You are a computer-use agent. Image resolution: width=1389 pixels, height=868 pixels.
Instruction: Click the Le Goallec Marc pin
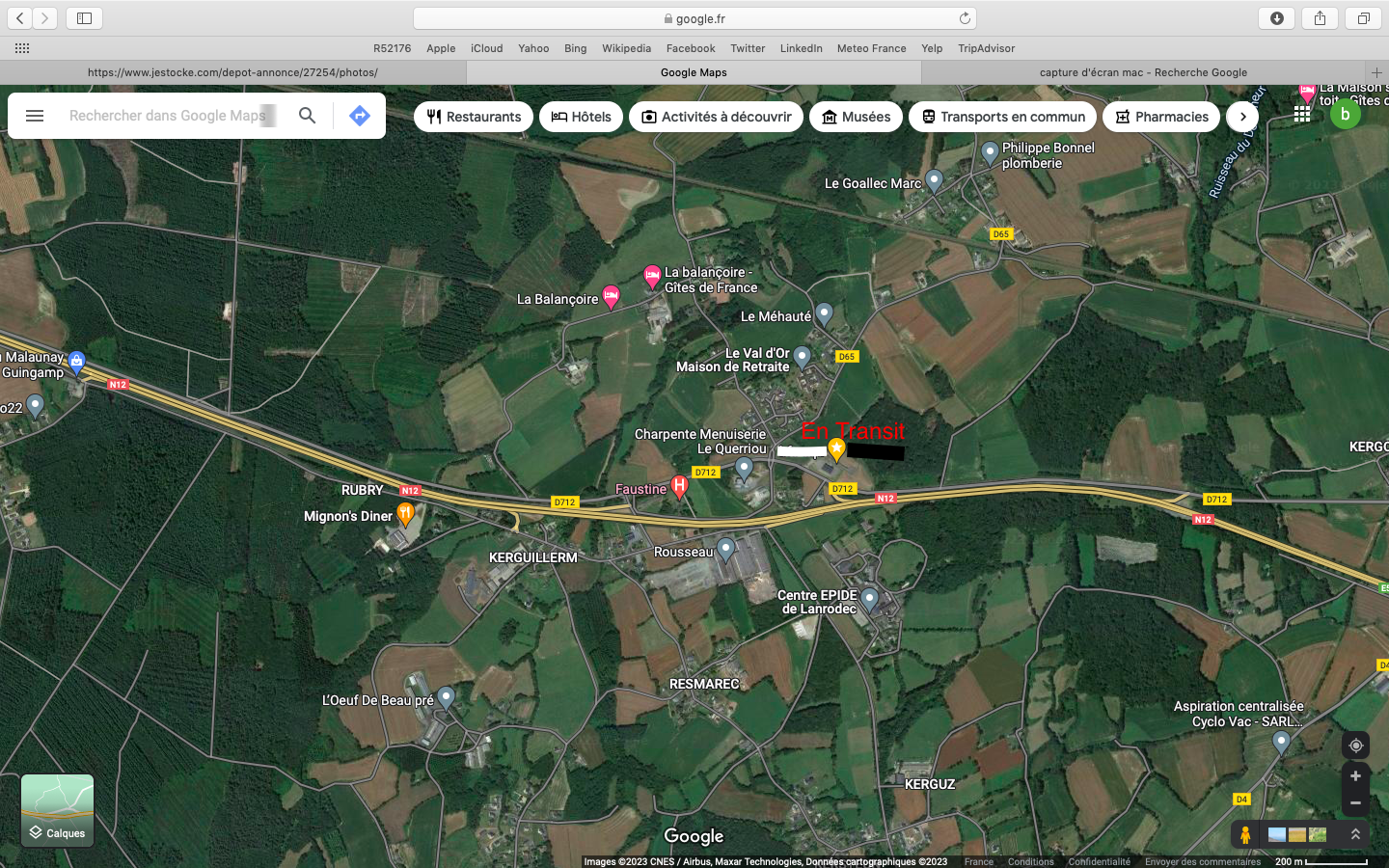pyautogui.click(x=934, y=180)
